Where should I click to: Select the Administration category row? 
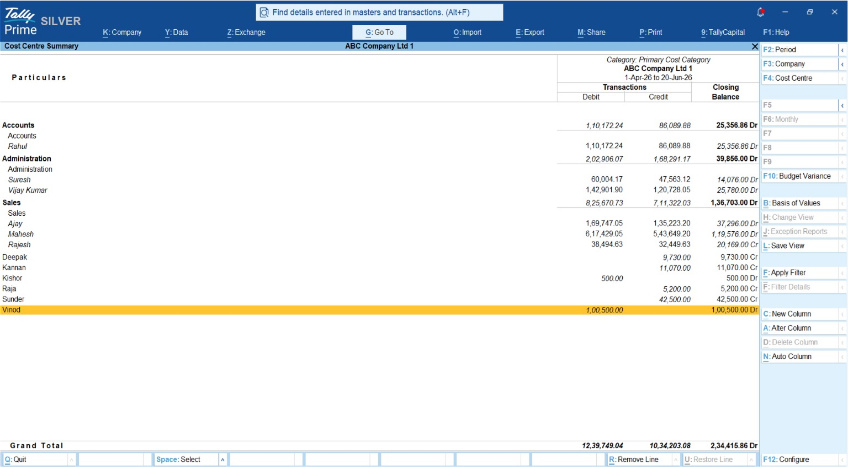[379, 159]
